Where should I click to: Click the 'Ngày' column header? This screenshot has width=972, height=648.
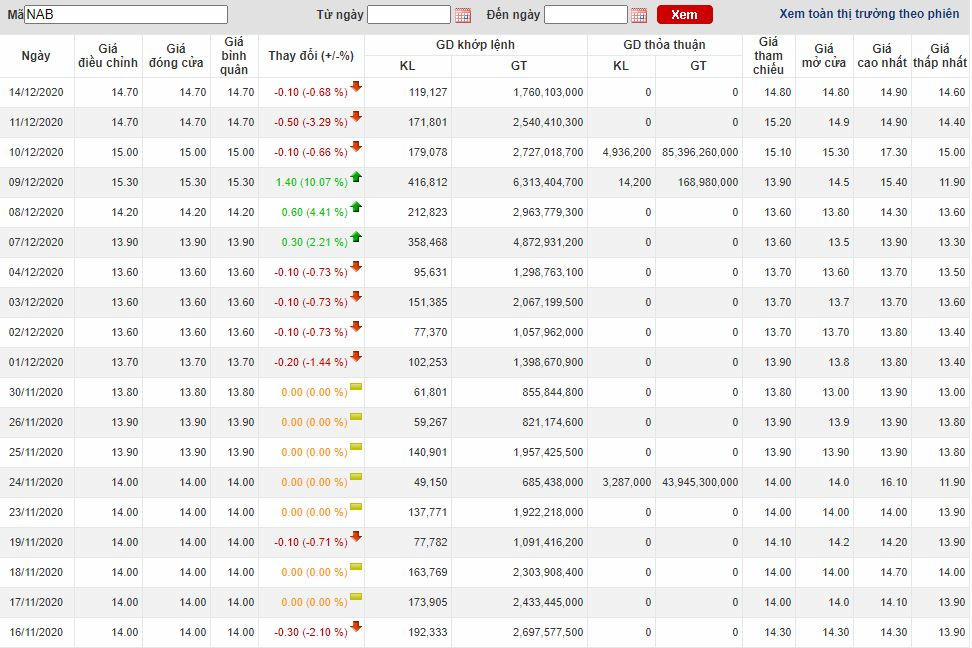(x=37, y=56)
